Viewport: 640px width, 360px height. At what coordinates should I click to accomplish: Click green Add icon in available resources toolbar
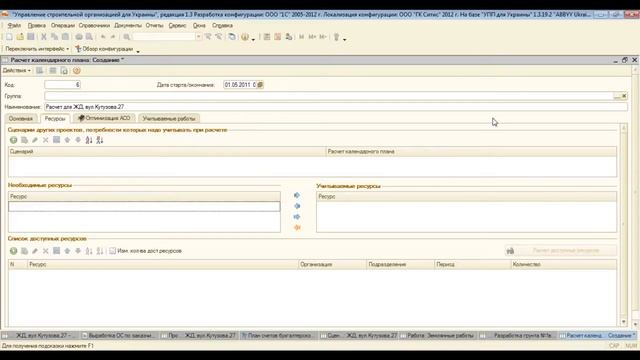coord(13,251)
